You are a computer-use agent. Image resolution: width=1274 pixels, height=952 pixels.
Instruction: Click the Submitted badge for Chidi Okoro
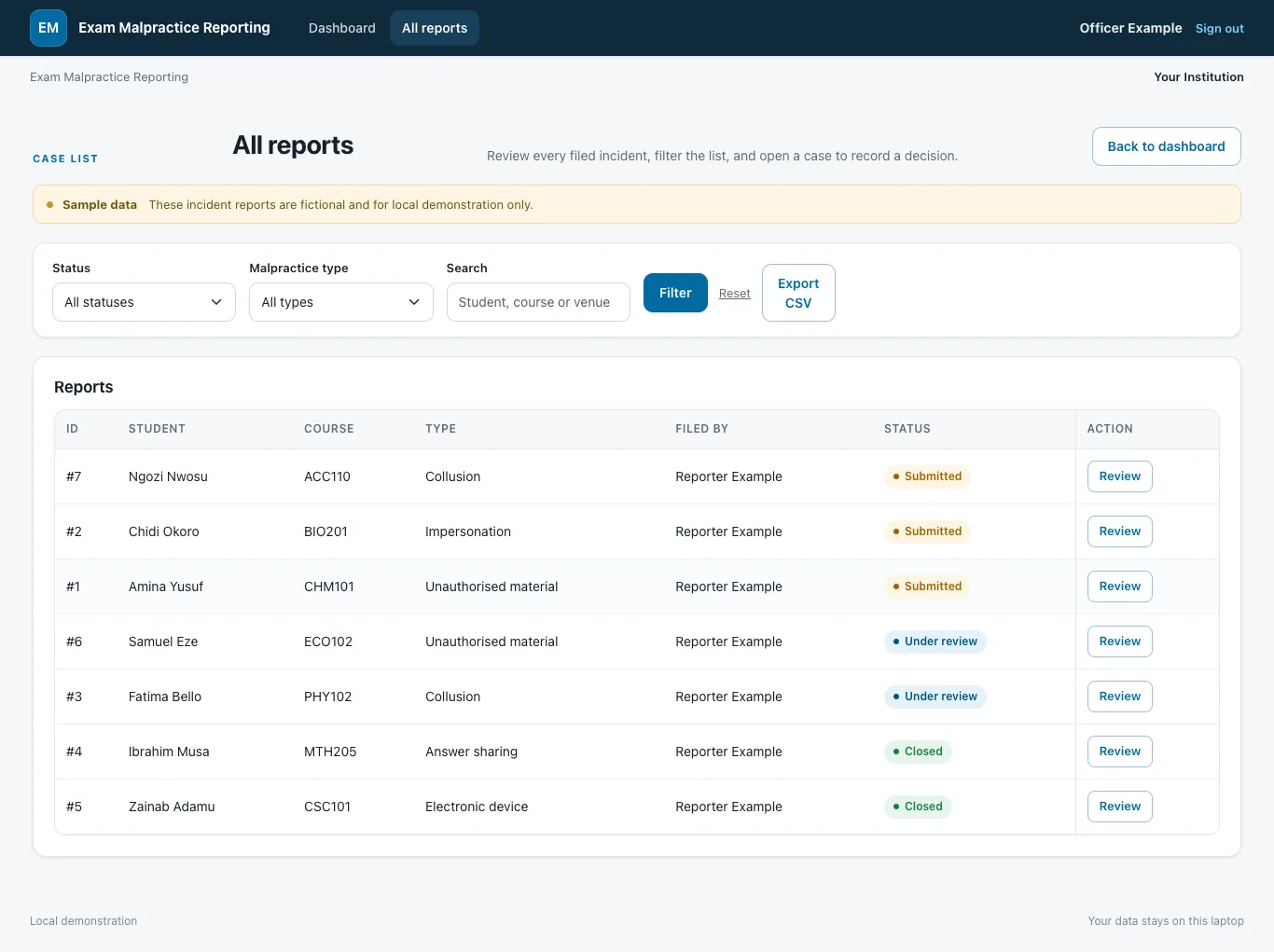click(927, 531)
